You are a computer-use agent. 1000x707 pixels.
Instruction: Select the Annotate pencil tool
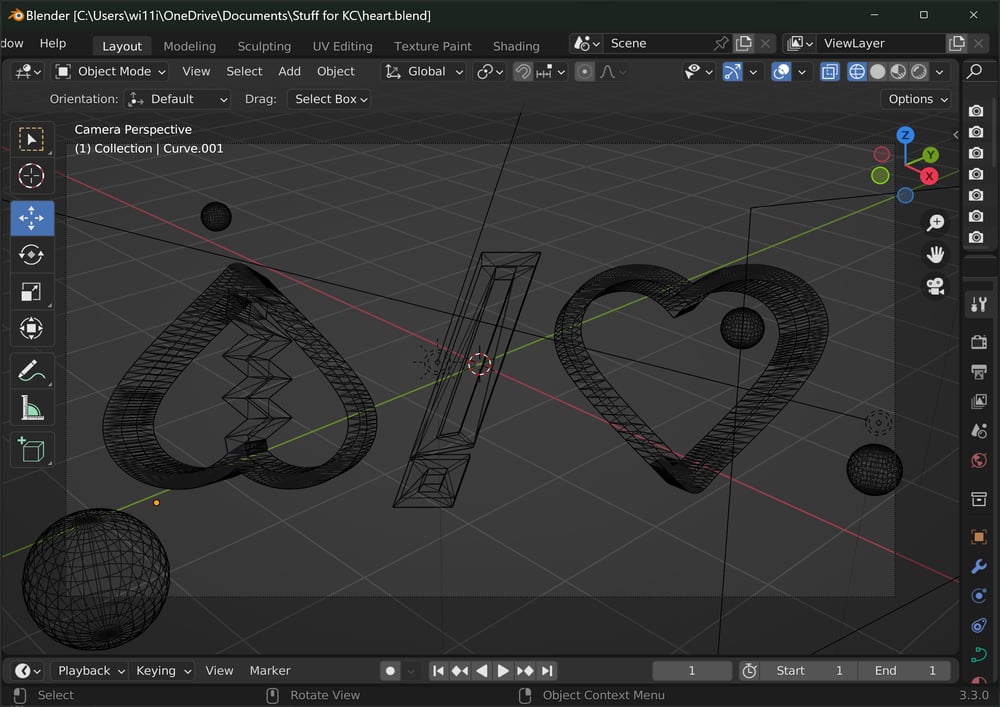(31, 371)
